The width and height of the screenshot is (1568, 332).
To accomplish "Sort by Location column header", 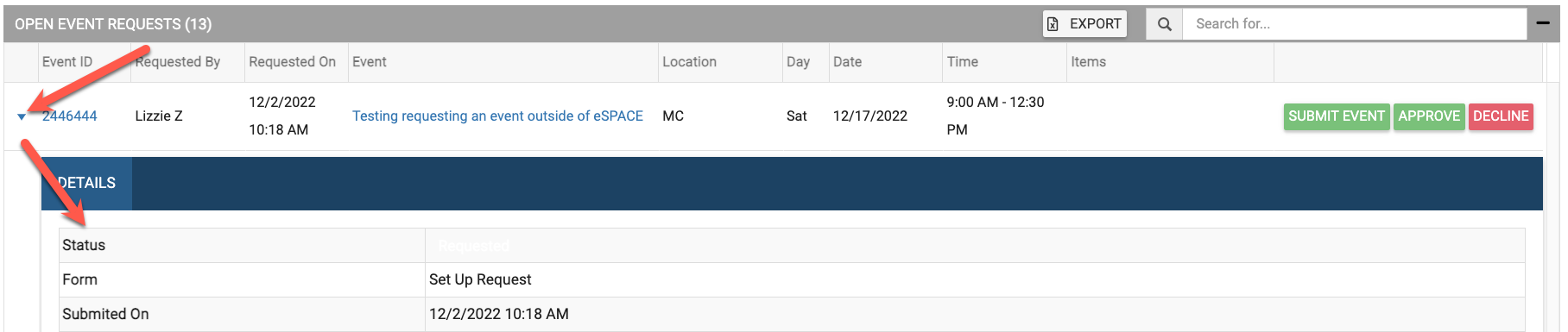I will point(689,62).
